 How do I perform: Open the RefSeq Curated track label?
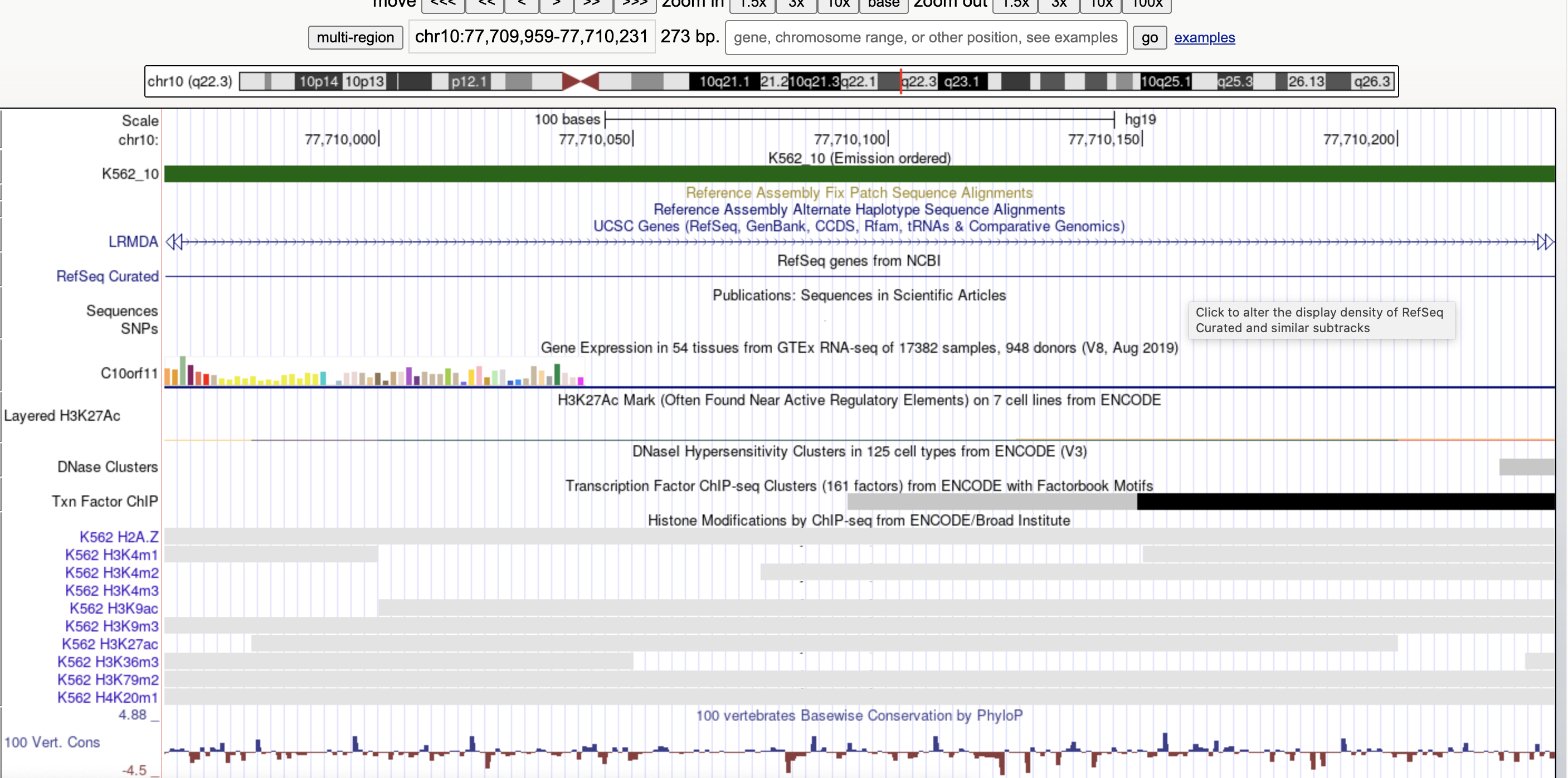pos(107,276)
